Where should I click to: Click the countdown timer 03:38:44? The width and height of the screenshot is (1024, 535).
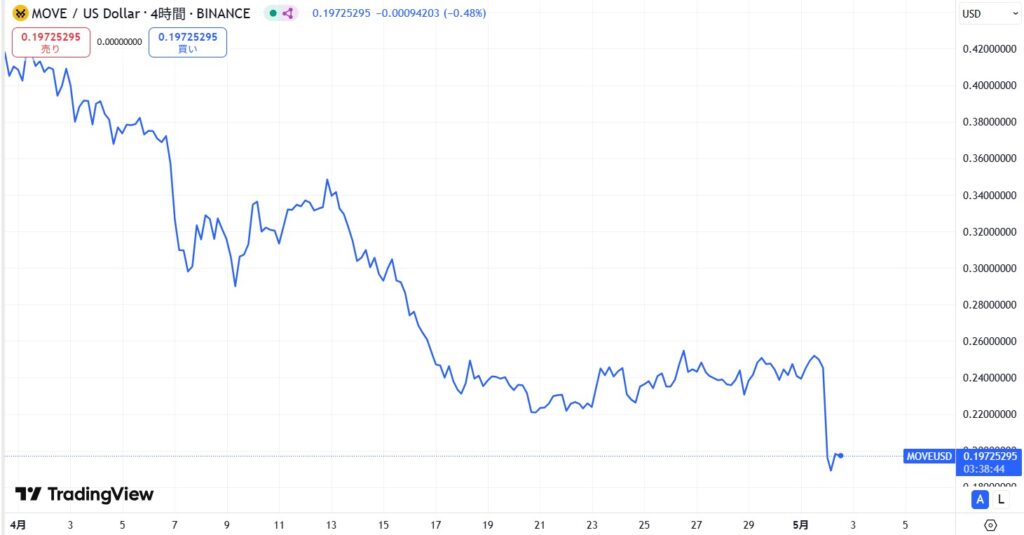pyautogui.click(x=982, y=469)
